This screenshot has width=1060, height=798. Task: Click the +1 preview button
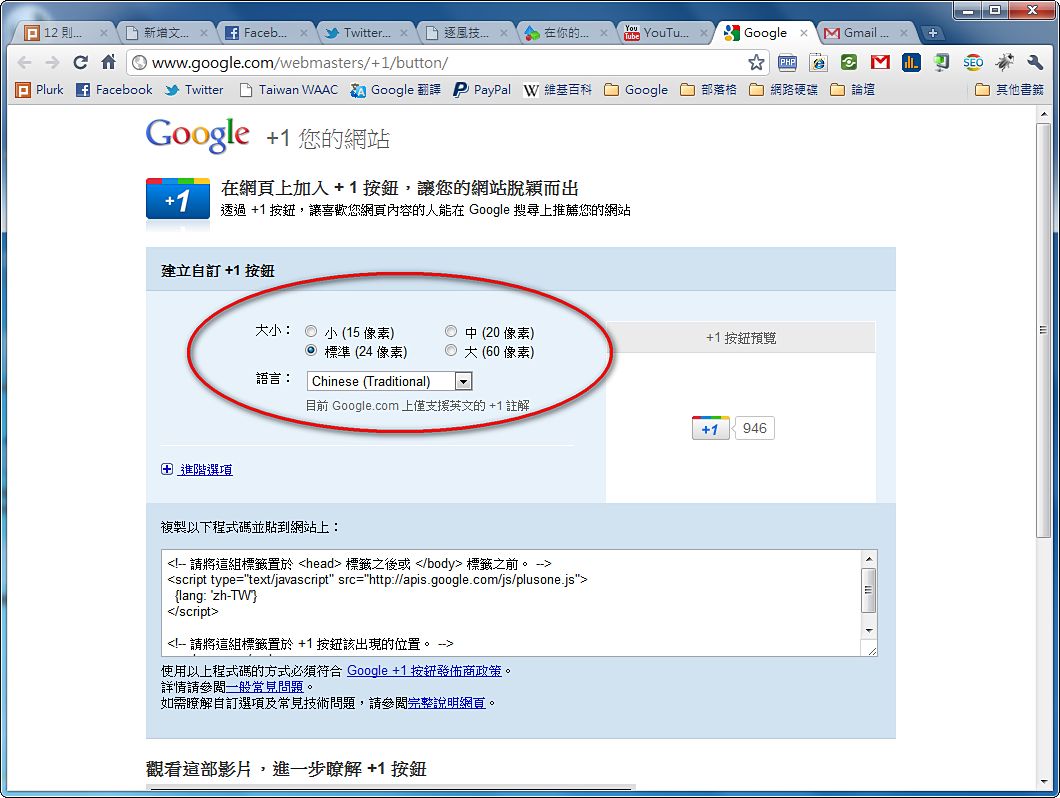[x=710, y=428]
